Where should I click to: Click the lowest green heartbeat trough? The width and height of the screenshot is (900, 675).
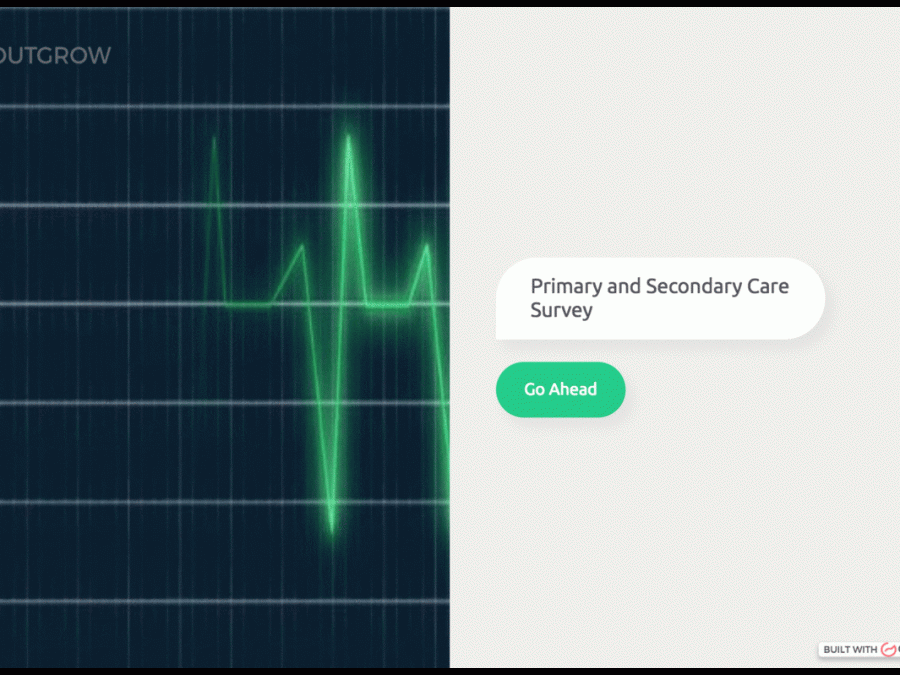(x=332, y=527)
